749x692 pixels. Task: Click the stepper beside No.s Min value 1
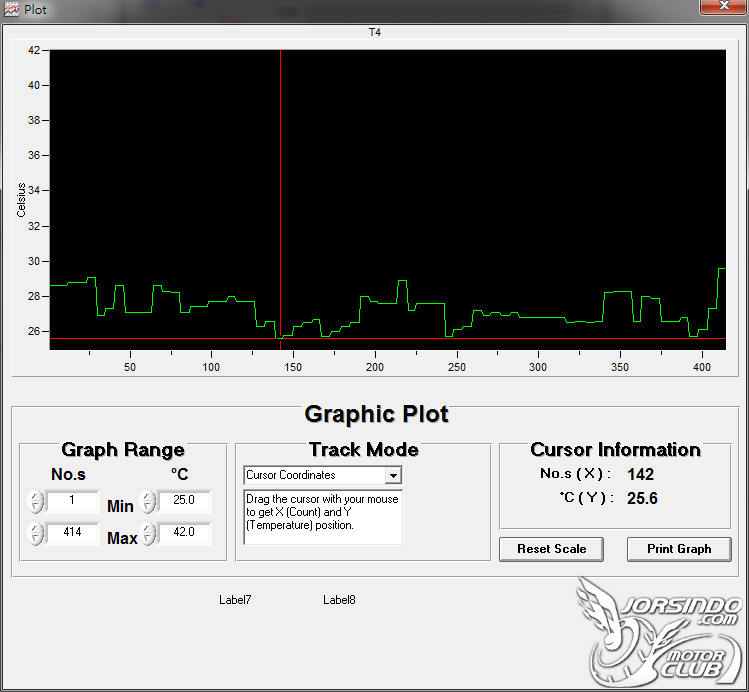point(35,502)
